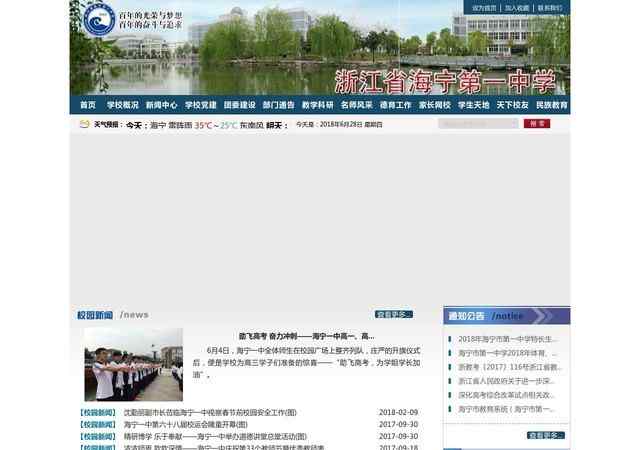Open the students lined up news photo
Viewport: 640px width, 450px height.
133,364
